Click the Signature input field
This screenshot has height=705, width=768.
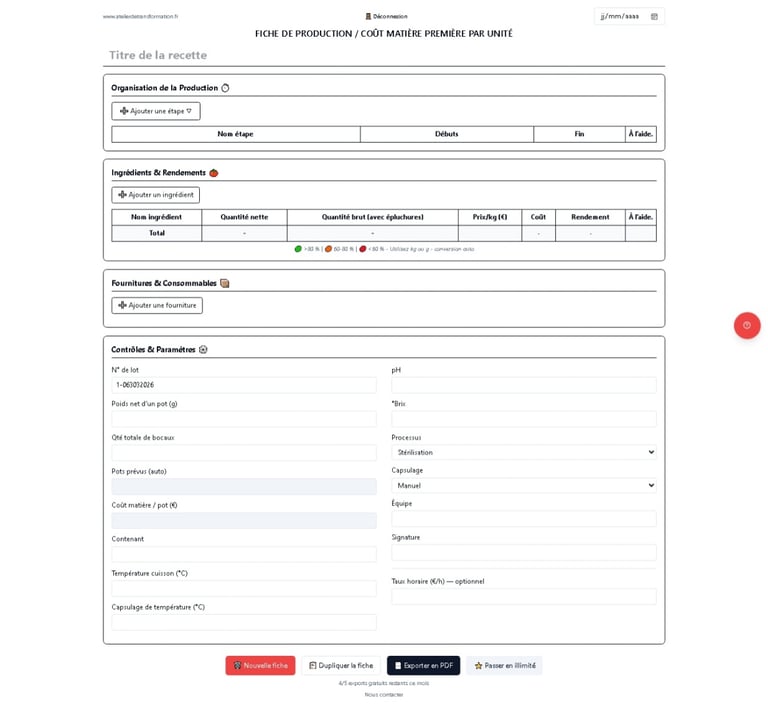[524, 553]
